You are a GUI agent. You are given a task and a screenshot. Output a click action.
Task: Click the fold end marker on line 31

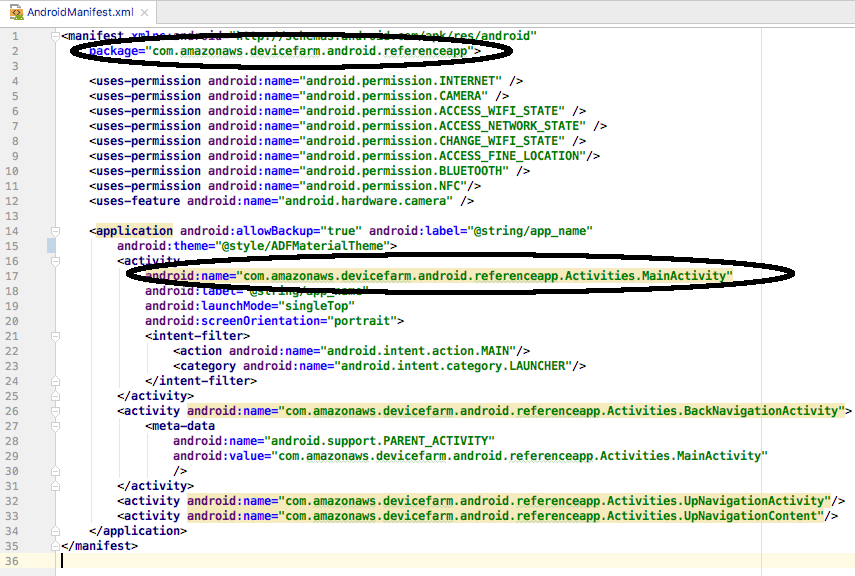(55, 486)
